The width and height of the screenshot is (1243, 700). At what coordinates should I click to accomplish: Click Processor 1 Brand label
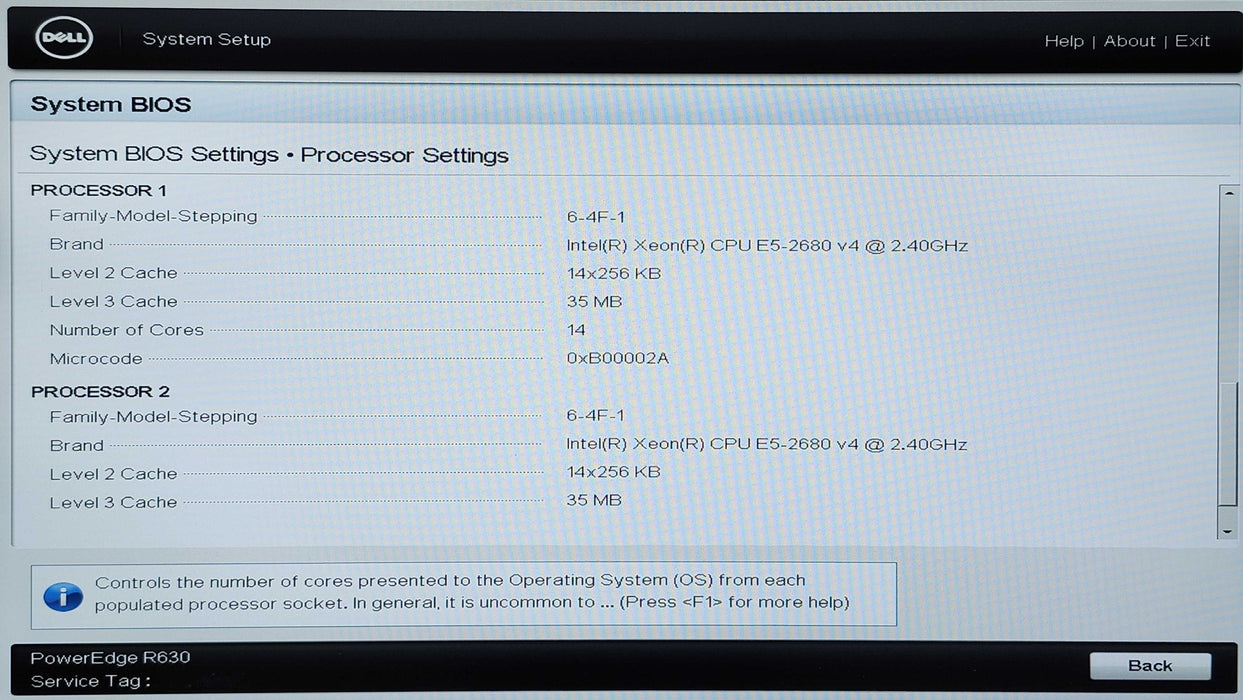coord(76,244)
